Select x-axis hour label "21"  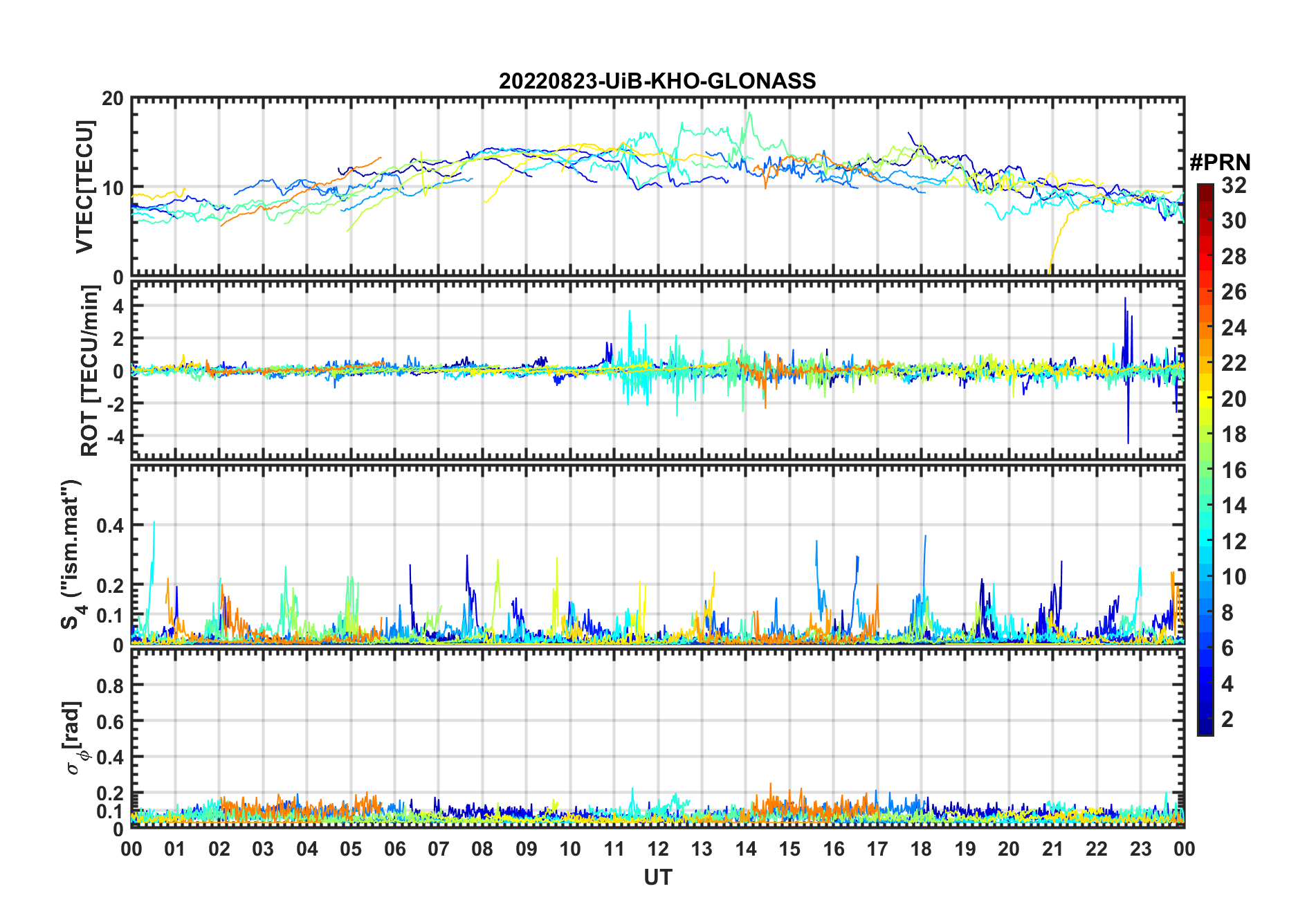click(x=1052, y=849)
